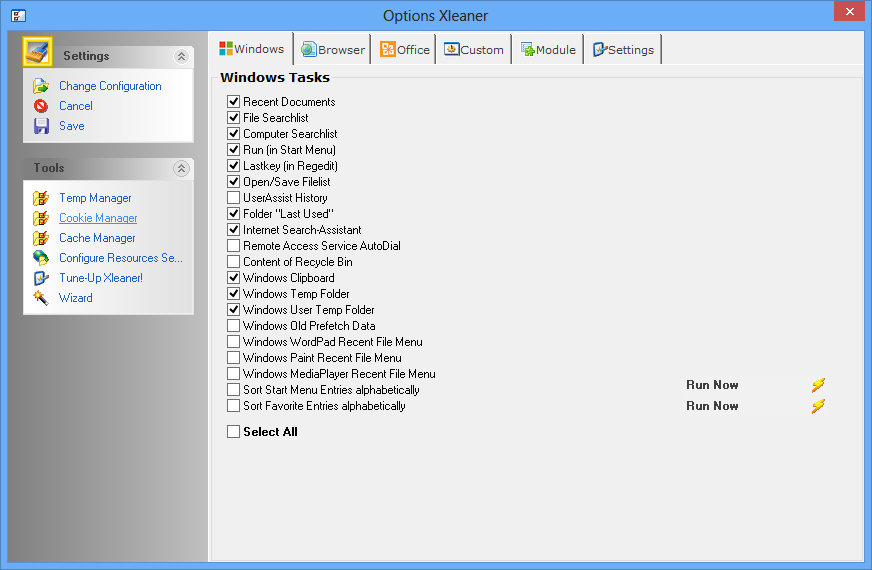Click Run Now for Sort Favorite Entries
This screenshot has width=872, height=570.
(712, 406)
